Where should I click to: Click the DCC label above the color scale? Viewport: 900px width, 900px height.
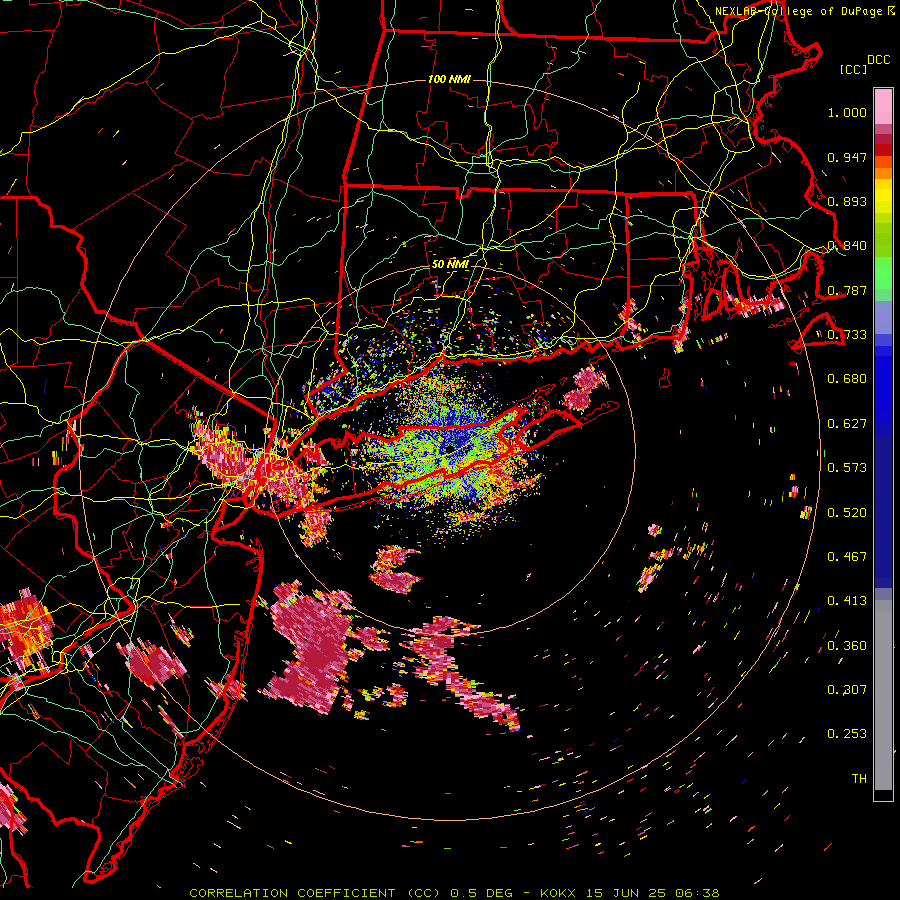878,60
